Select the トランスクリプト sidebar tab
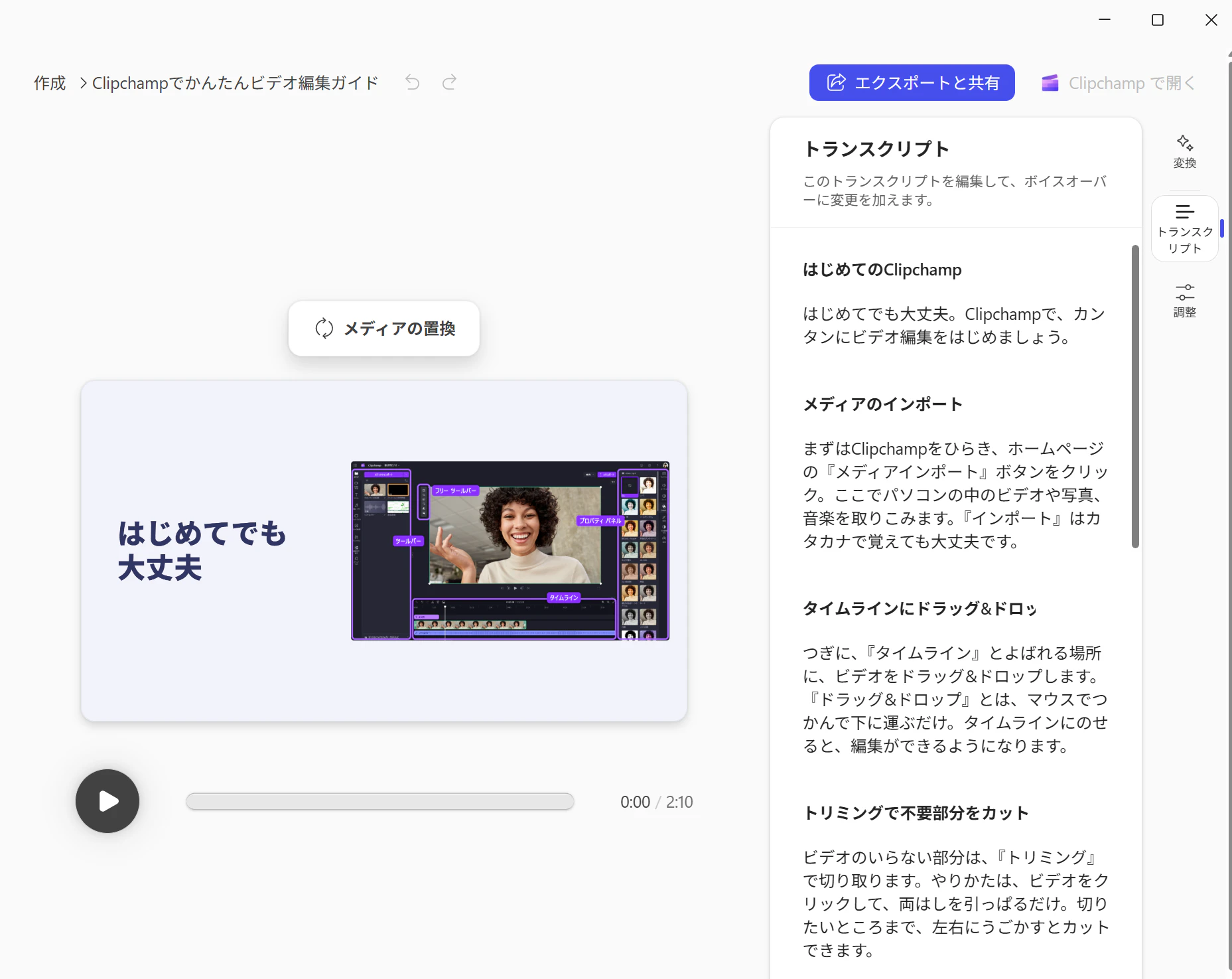Screen dimensions: 1232x979 click(x=1185, y=229)
